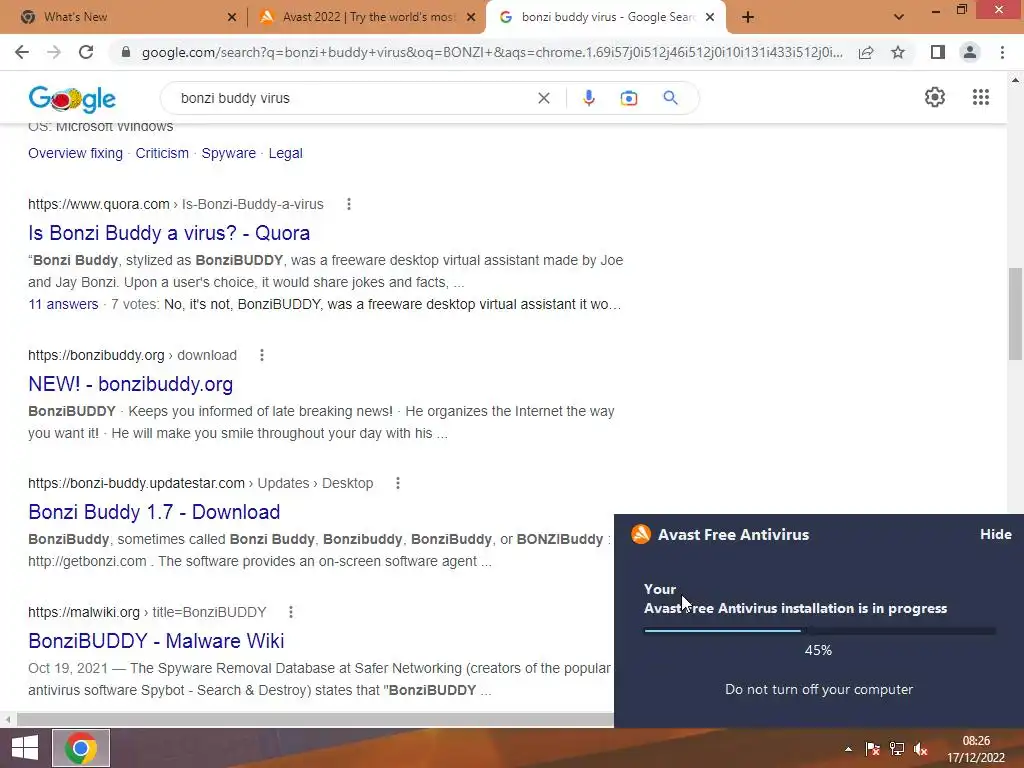Open options for bonzibuddy.org result
Screen dimensions: 1024x768
[x=262, y=355]
